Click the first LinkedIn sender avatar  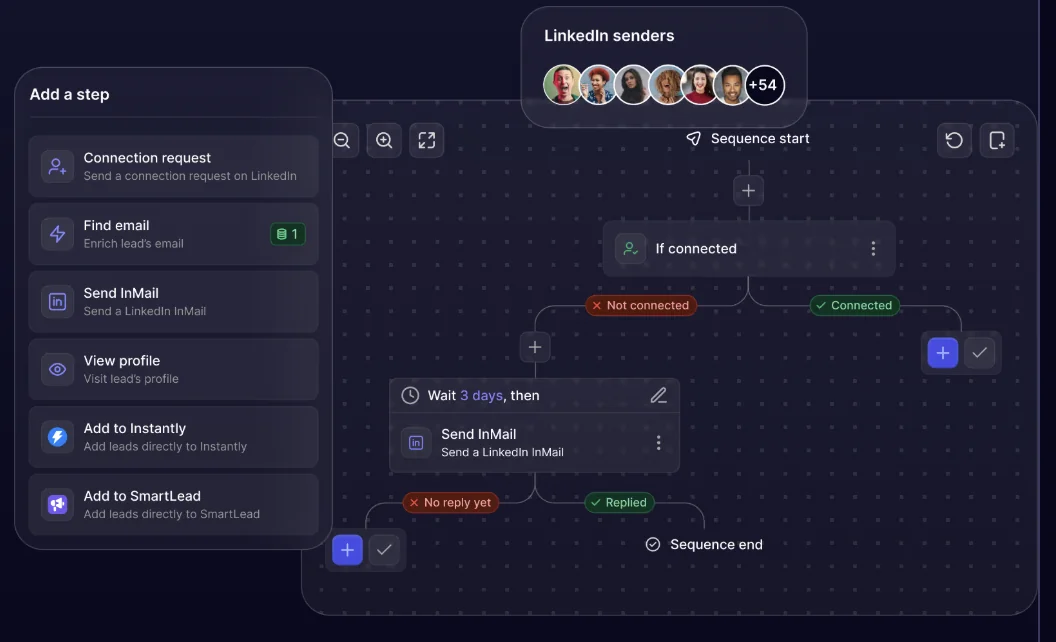coord(562,85)
